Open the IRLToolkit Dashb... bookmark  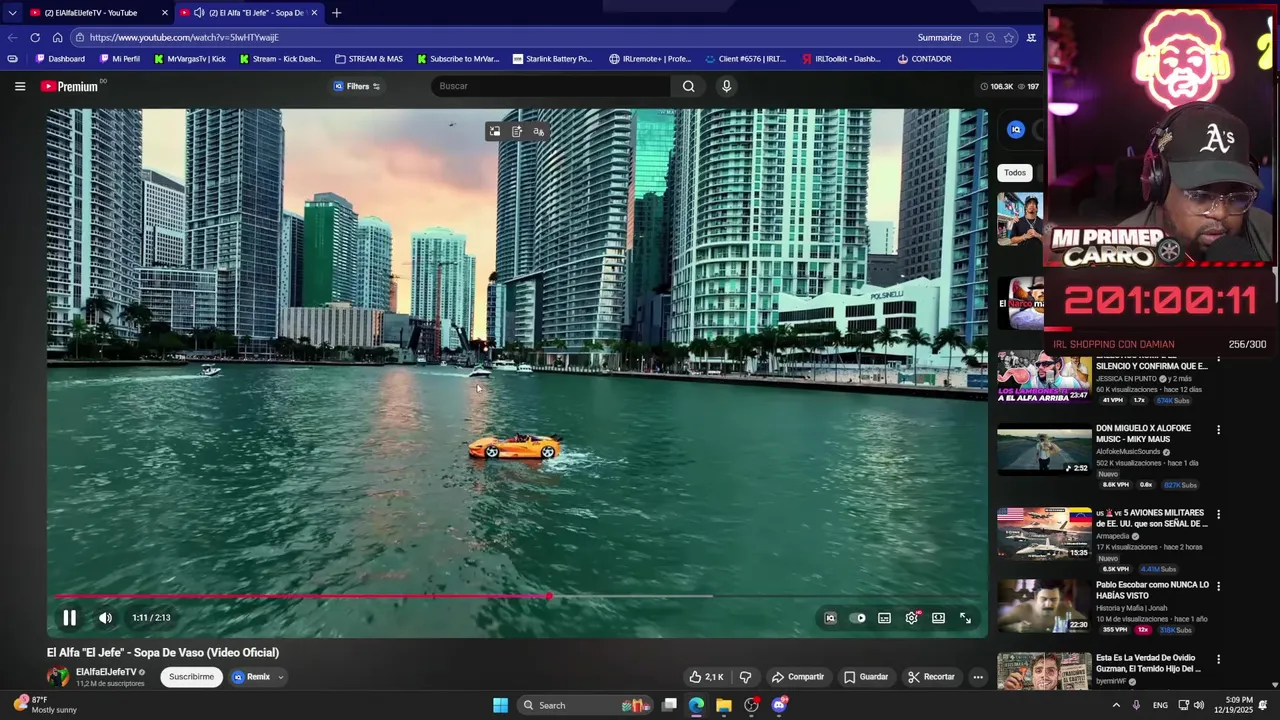tap(841, 59)
